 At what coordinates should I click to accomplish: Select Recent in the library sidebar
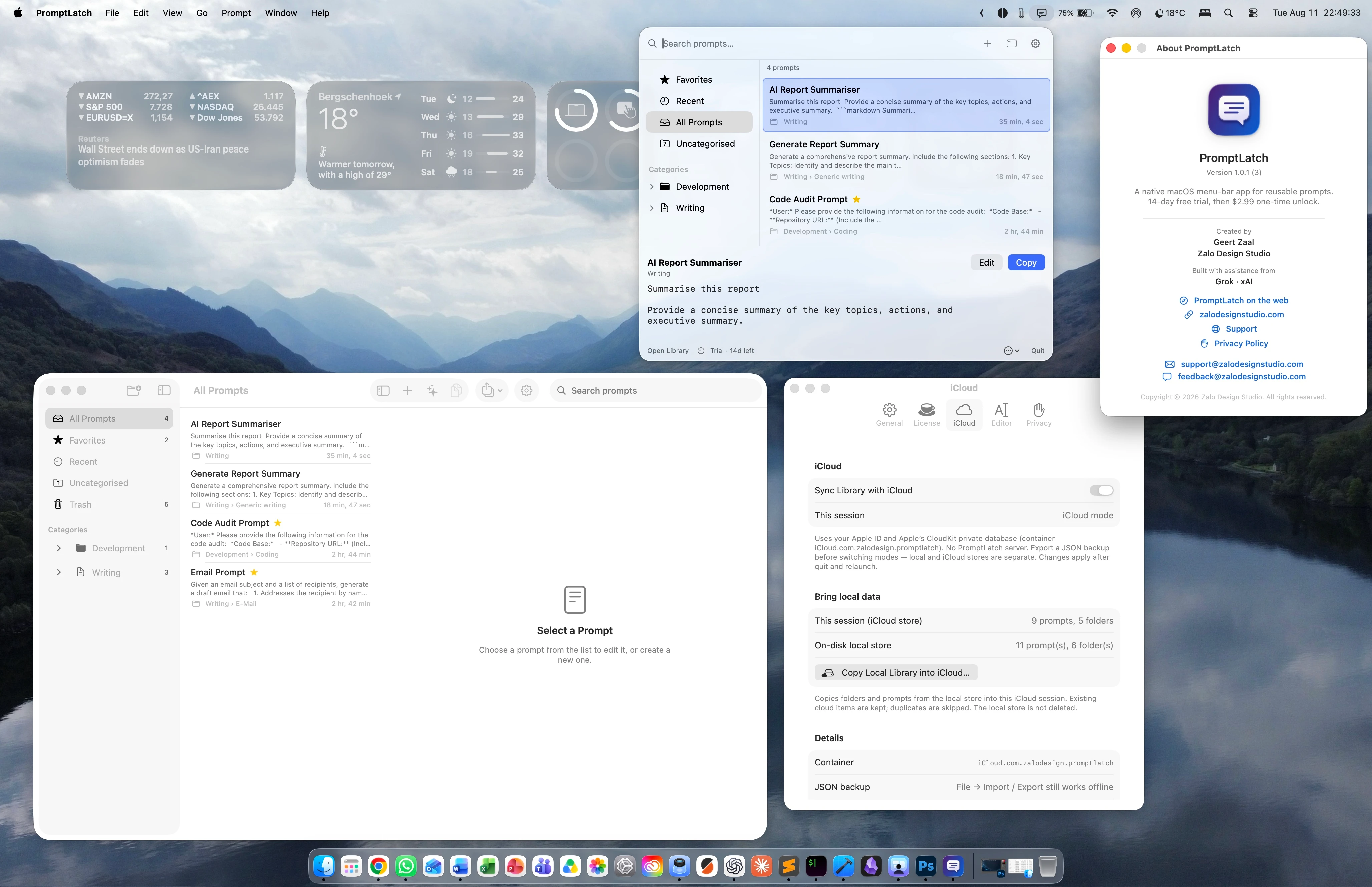click(x=109, y=462)
